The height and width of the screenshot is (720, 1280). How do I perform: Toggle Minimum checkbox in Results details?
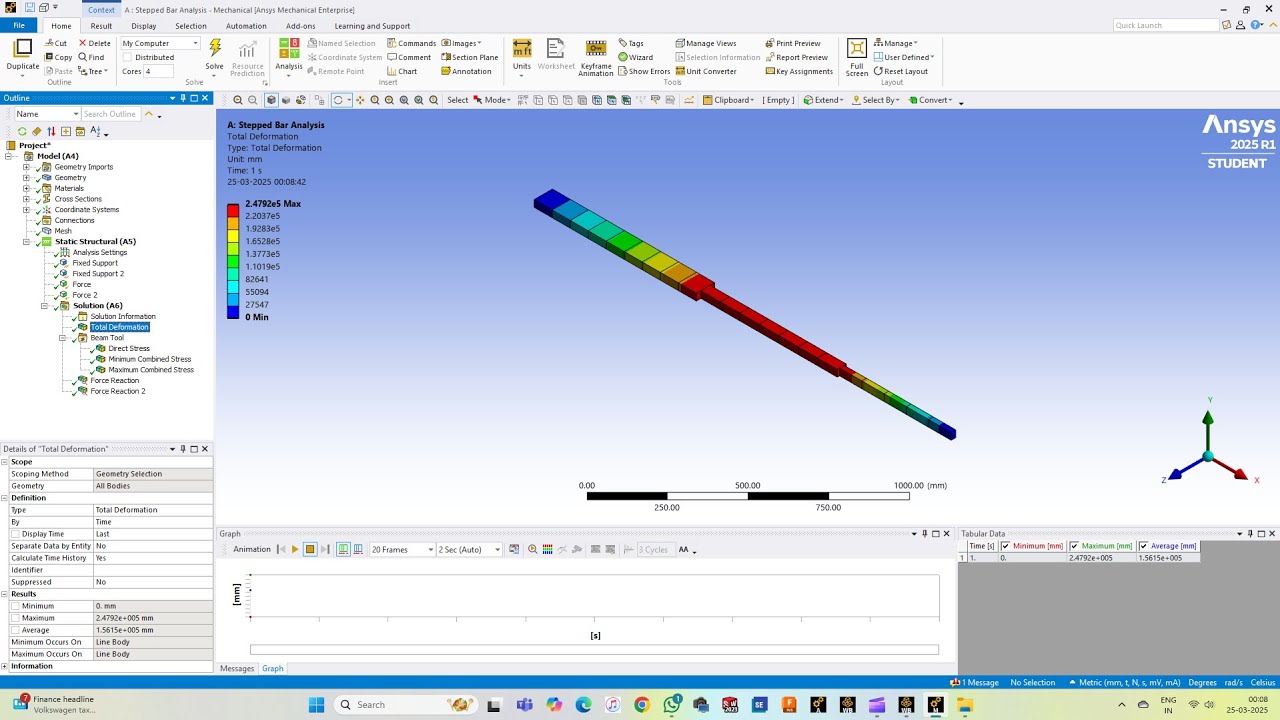(15, 606)
